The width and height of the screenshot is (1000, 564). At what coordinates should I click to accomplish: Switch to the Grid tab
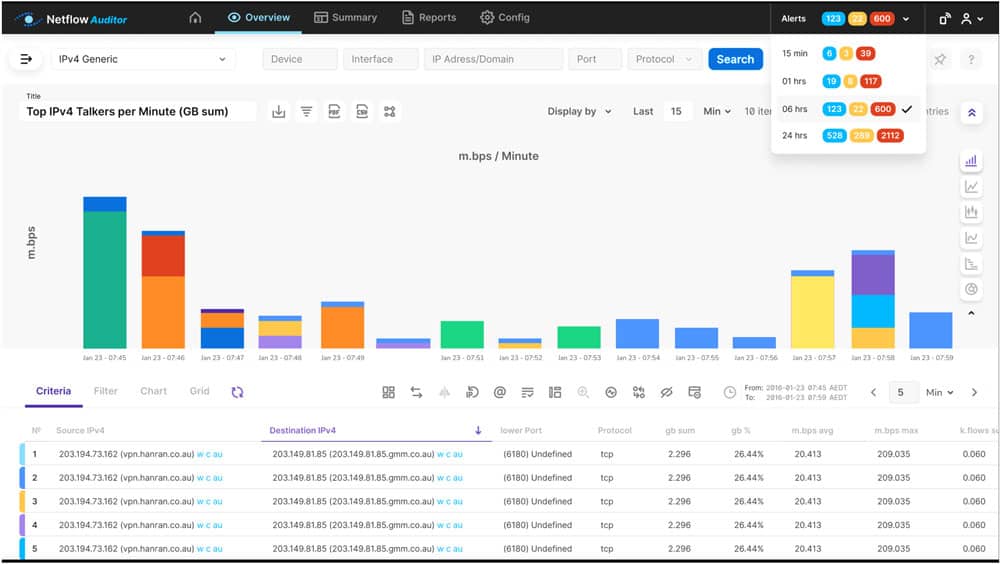click(200, 391)
